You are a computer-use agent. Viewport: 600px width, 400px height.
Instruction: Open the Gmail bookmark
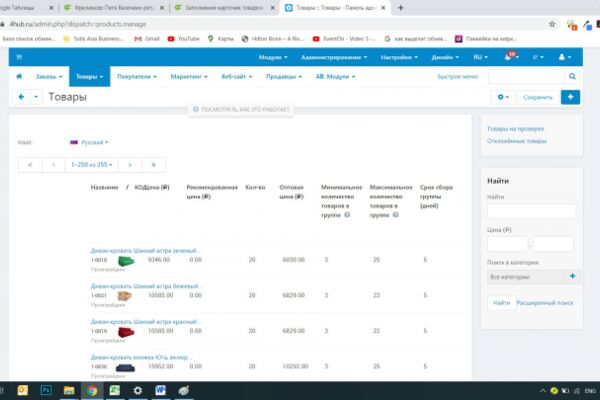coord(147,39)
